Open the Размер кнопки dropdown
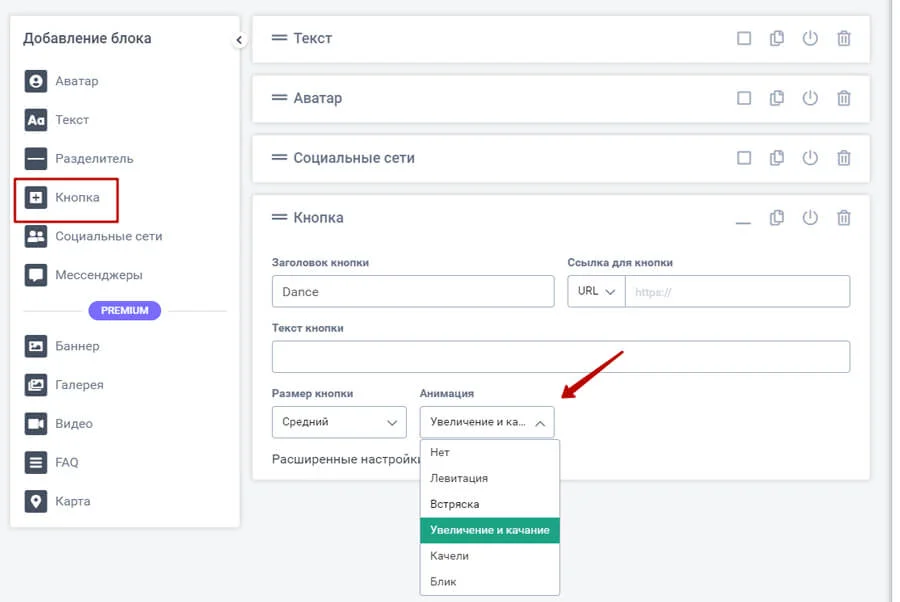 pos(339,422)
